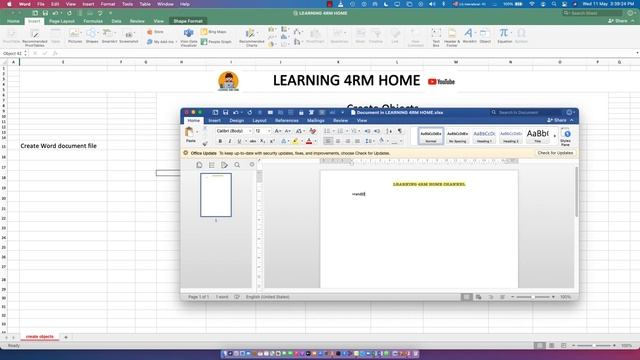Expand Word styles gallery arrow

(555, 136)
